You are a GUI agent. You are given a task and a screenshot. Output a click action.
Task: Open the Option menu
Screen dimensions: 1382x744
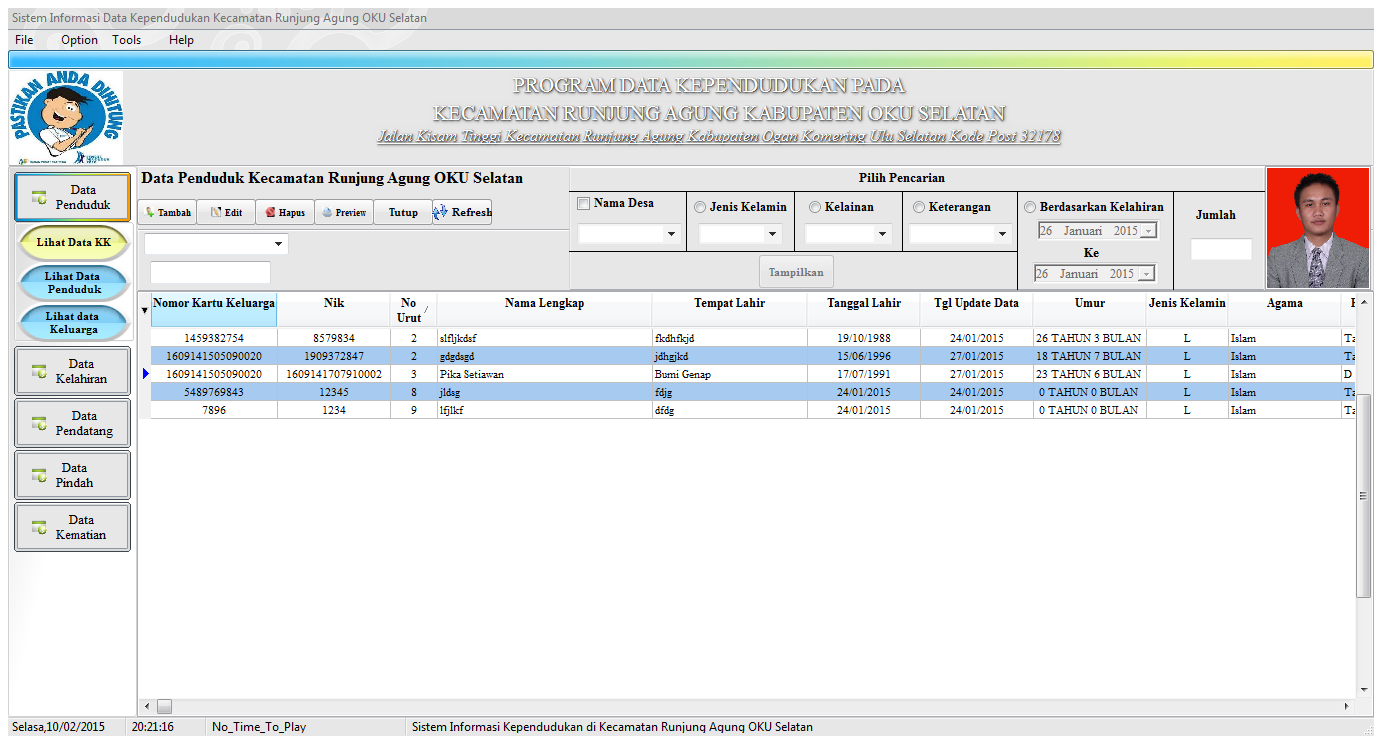click(78, 40)
